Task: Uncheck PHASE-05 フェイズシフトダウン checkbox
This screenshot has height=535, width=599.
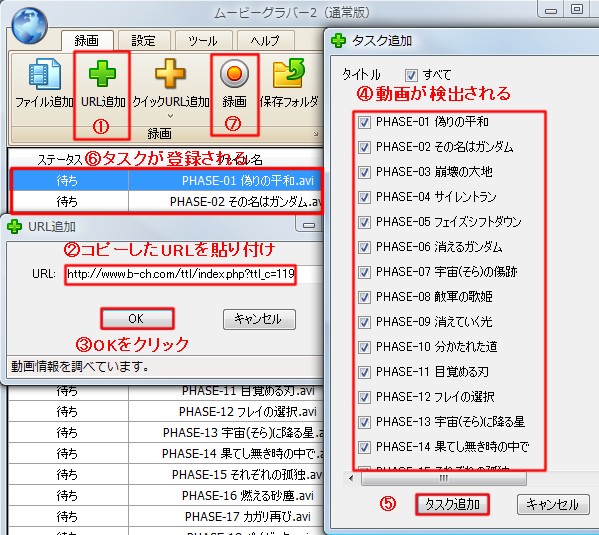Action: point(364,222)
